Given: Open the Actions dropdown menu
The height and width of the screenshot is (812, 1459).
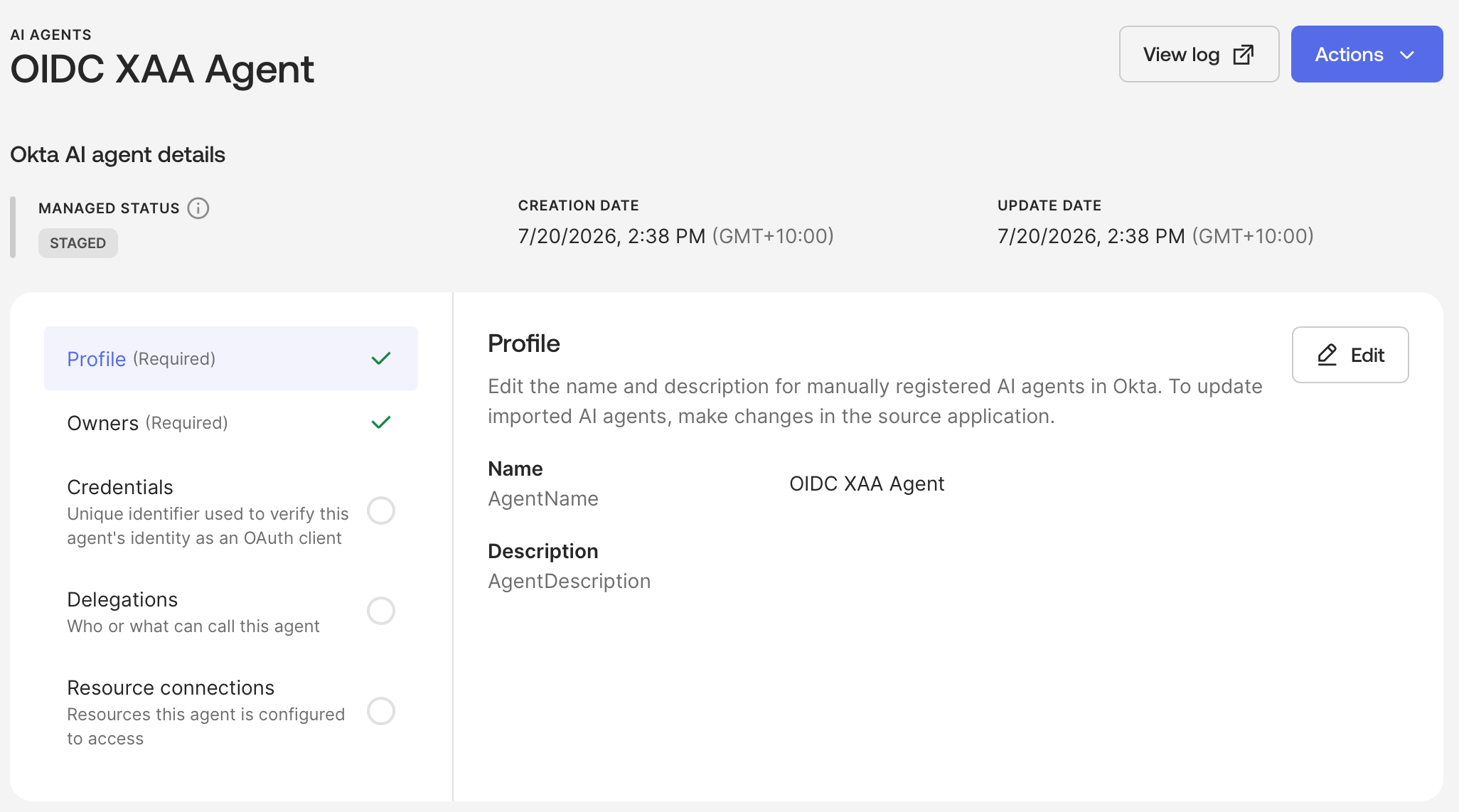Looking at the screenshot, I should point(1367,54).
